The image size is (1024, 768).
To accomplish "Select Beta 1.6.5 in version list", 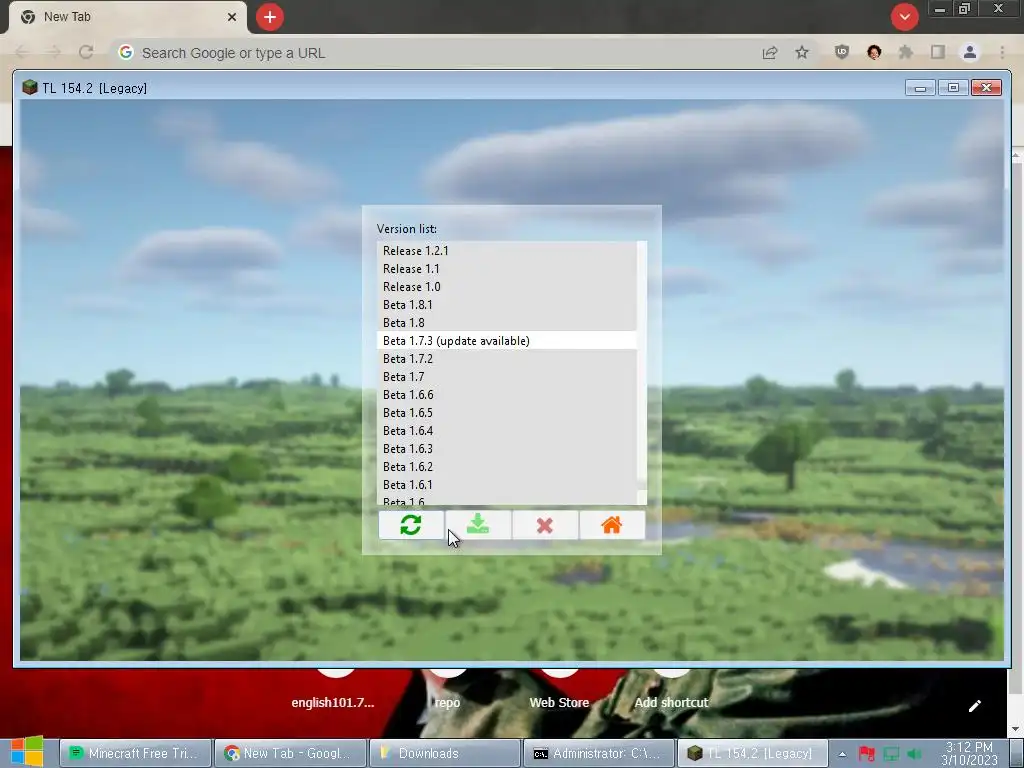I will click(507, 413).
